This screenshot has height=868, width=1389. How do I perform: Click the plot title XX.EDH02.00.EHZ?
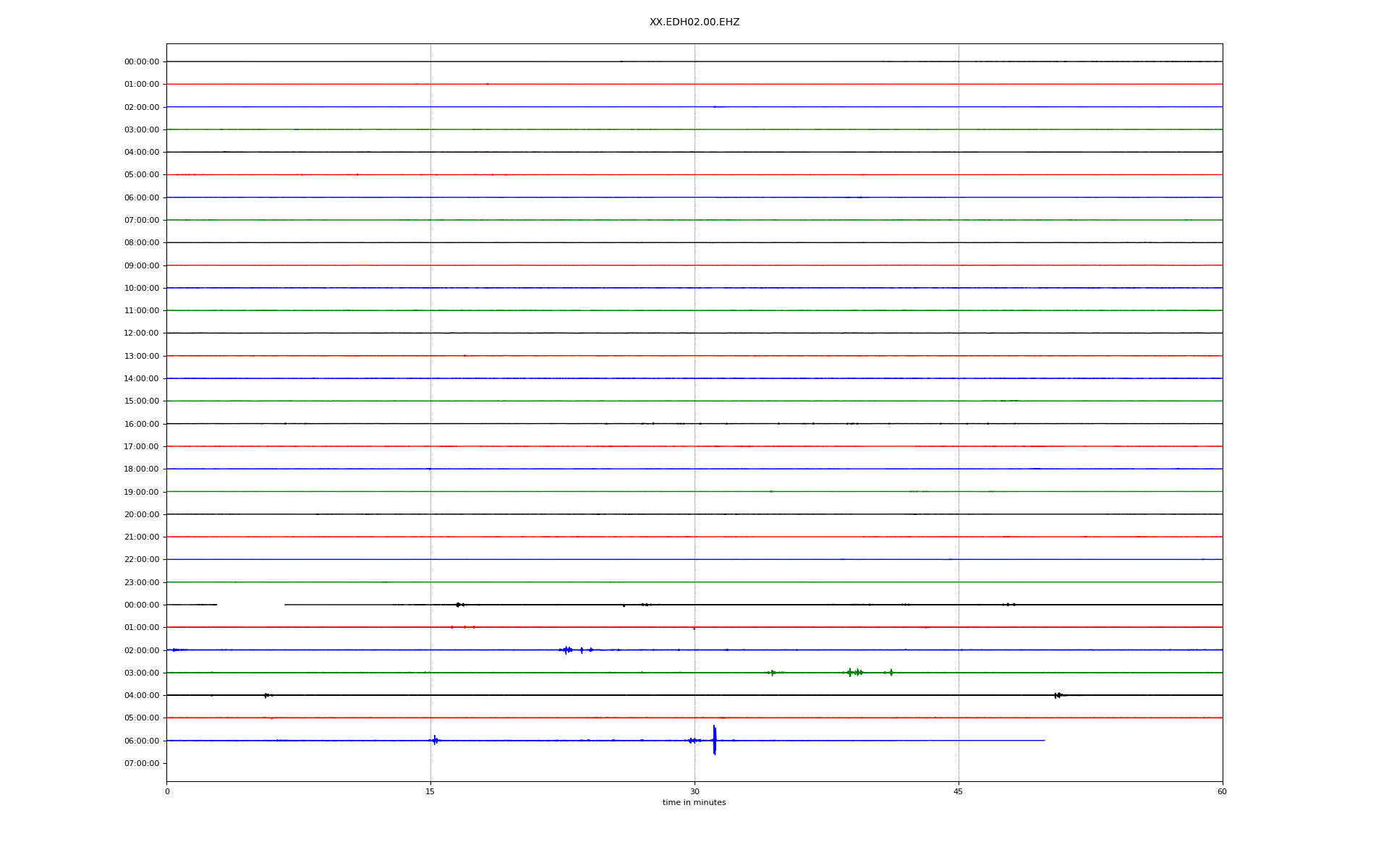tap(694, 22)
